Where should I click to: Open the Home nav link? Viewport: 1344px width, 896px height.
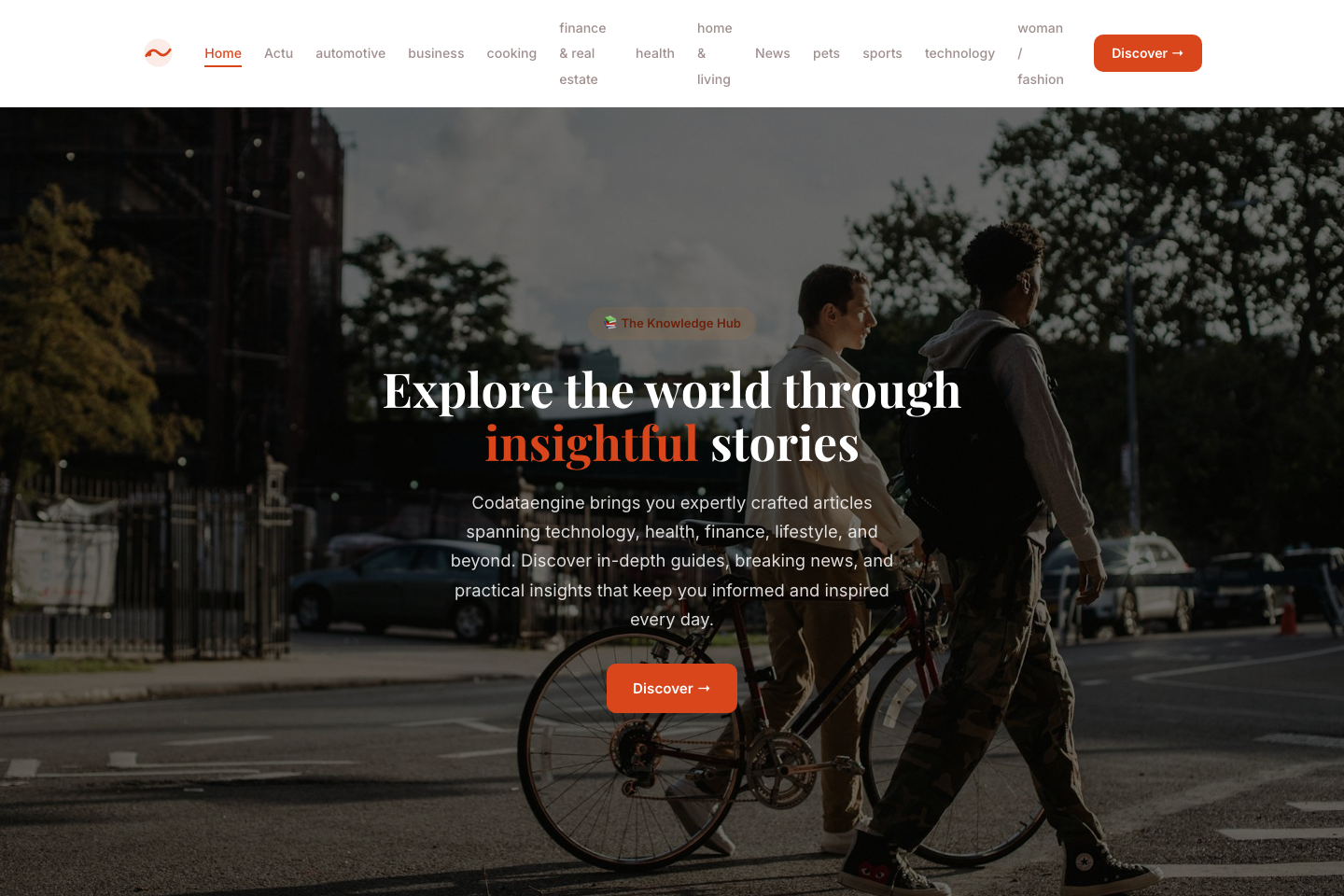(223, 53)
